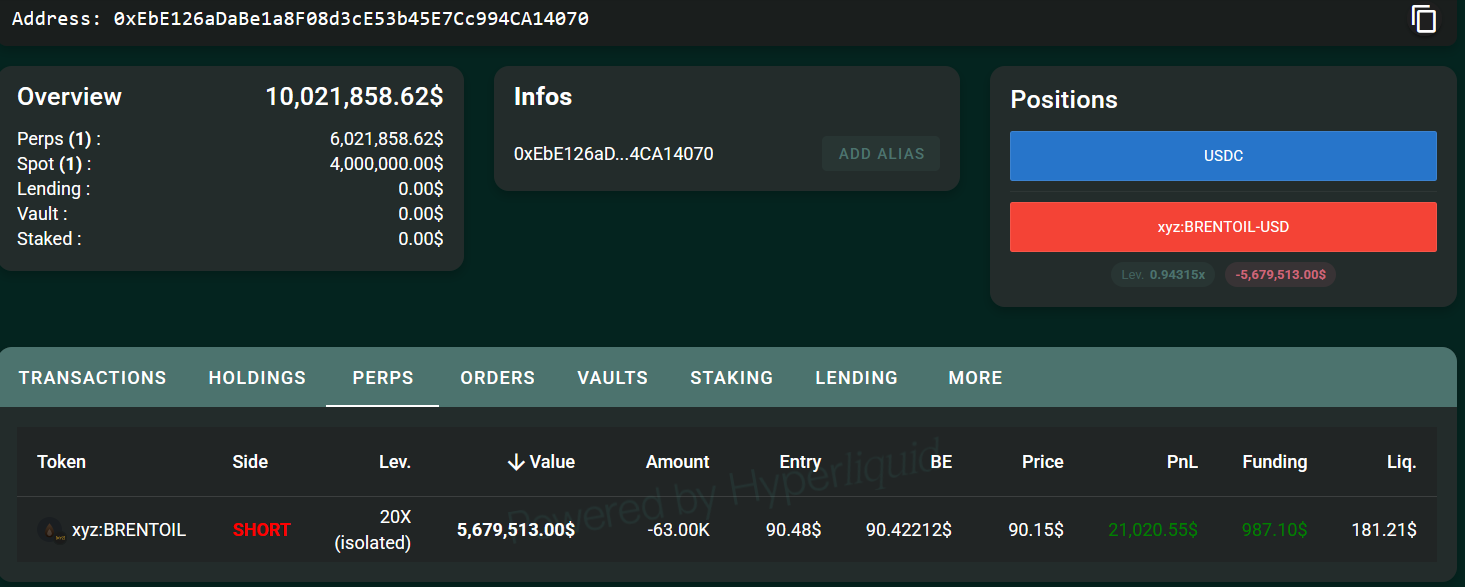Click the sort arrow beside the Value header
Image resolution: width=1465 pixels, height=587 pixels.
(516, 462)
